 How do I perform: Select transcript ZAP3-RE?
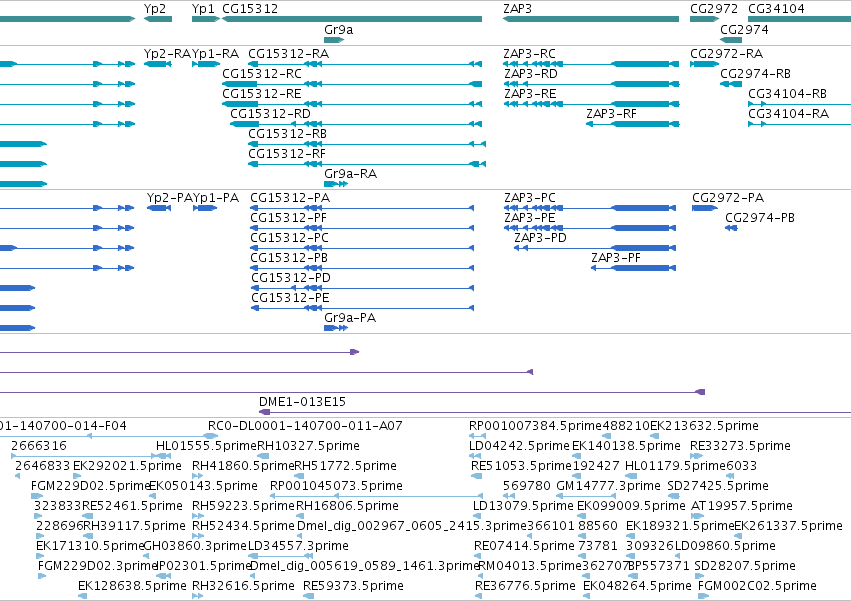(x=530, y=94)
